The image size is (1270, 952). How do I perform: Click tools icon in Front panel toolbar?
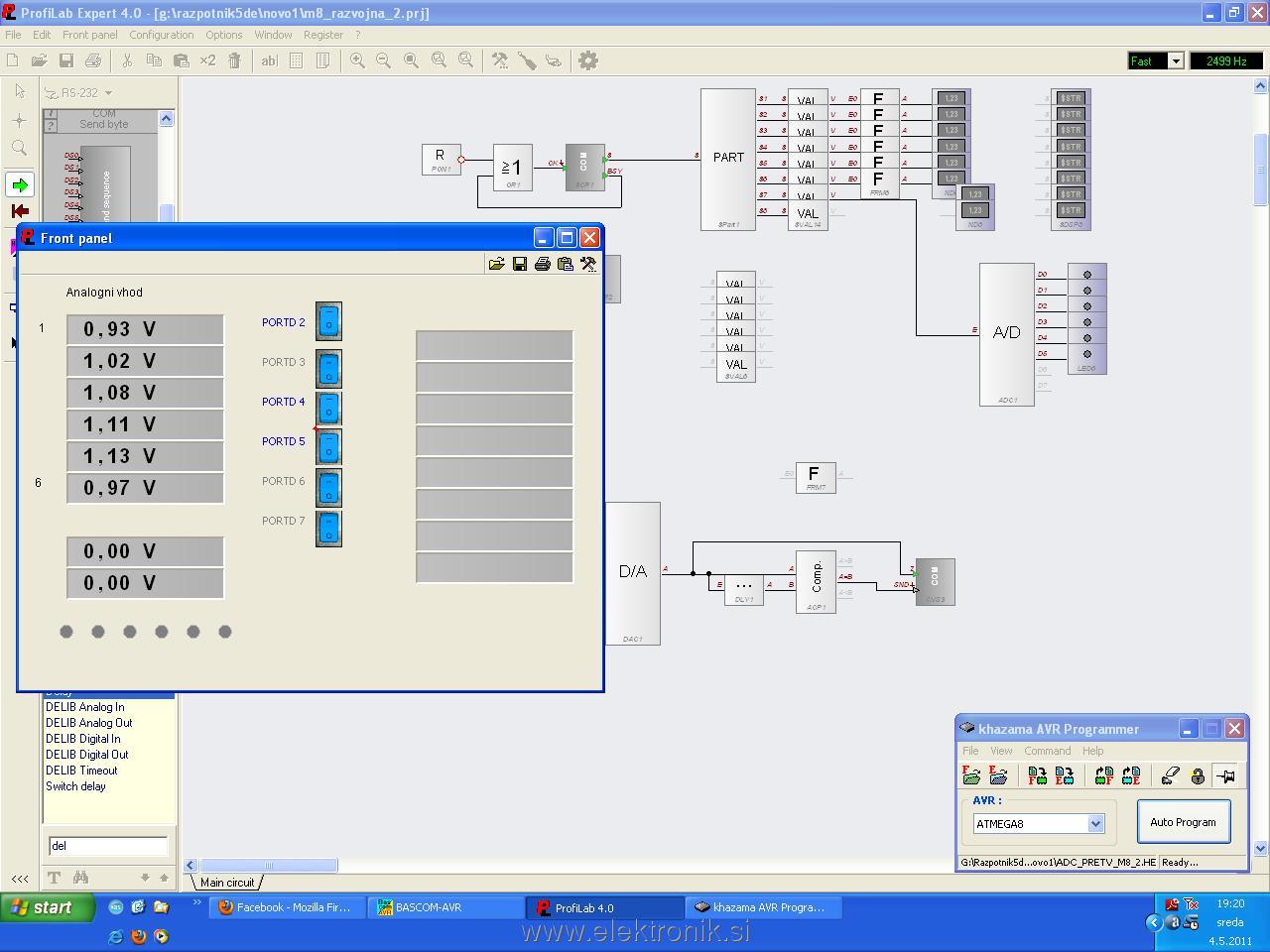[x=588, y=264]
